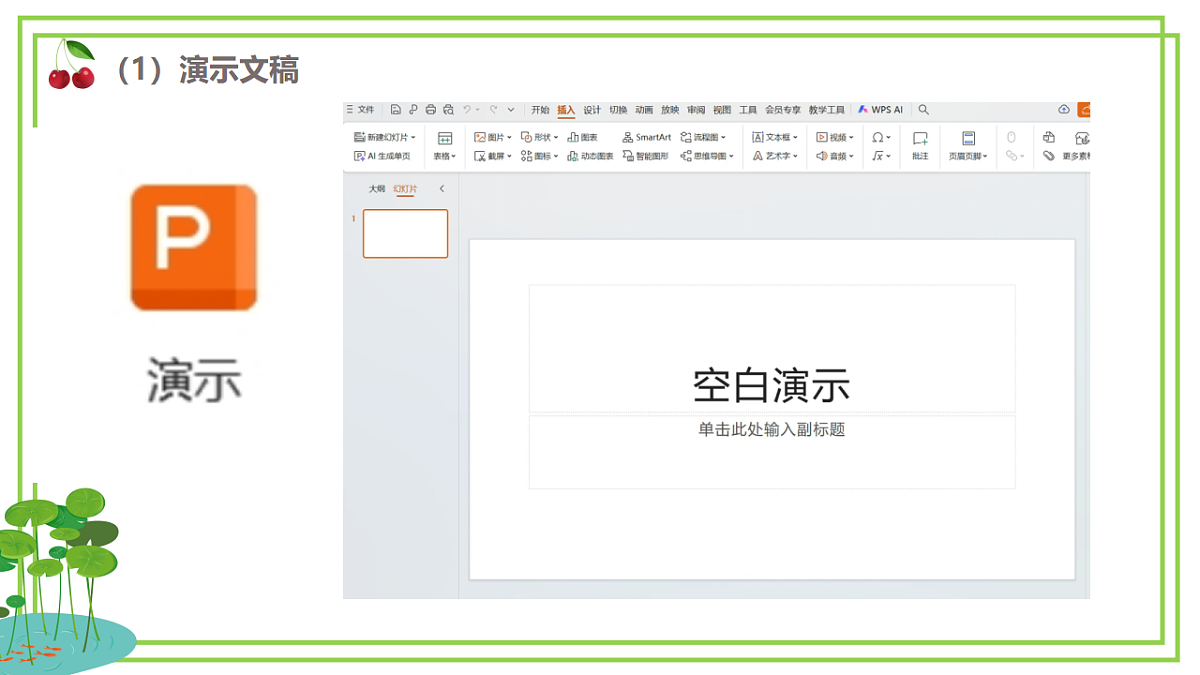The image size is (1200, 675).
Task: Click the object insert icon above paperclip
Action: click(1049, 137)
